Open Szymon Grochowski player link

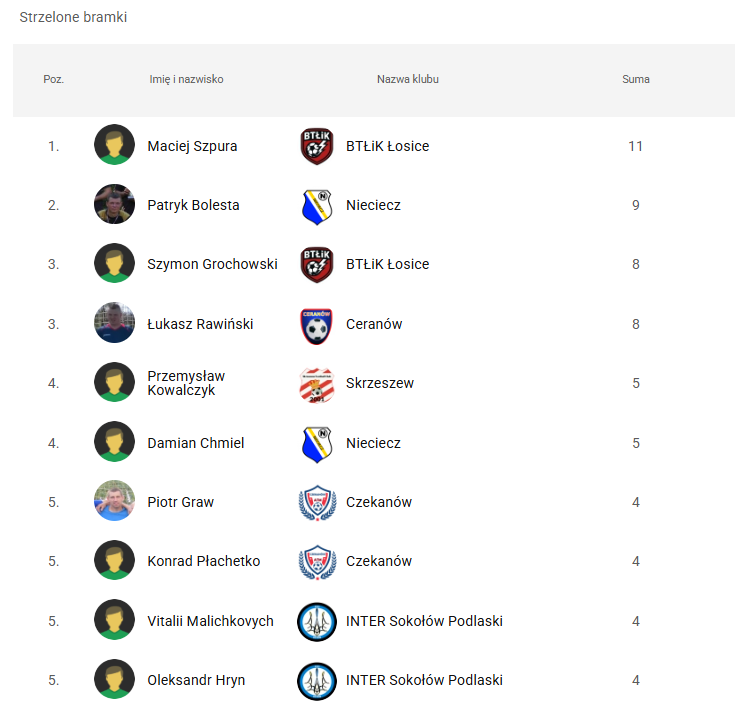pos(212,265)
